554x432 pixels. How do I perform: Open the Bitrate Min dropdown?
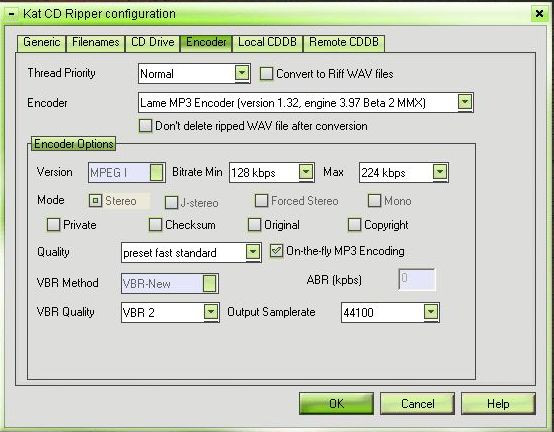pos(272,172)
